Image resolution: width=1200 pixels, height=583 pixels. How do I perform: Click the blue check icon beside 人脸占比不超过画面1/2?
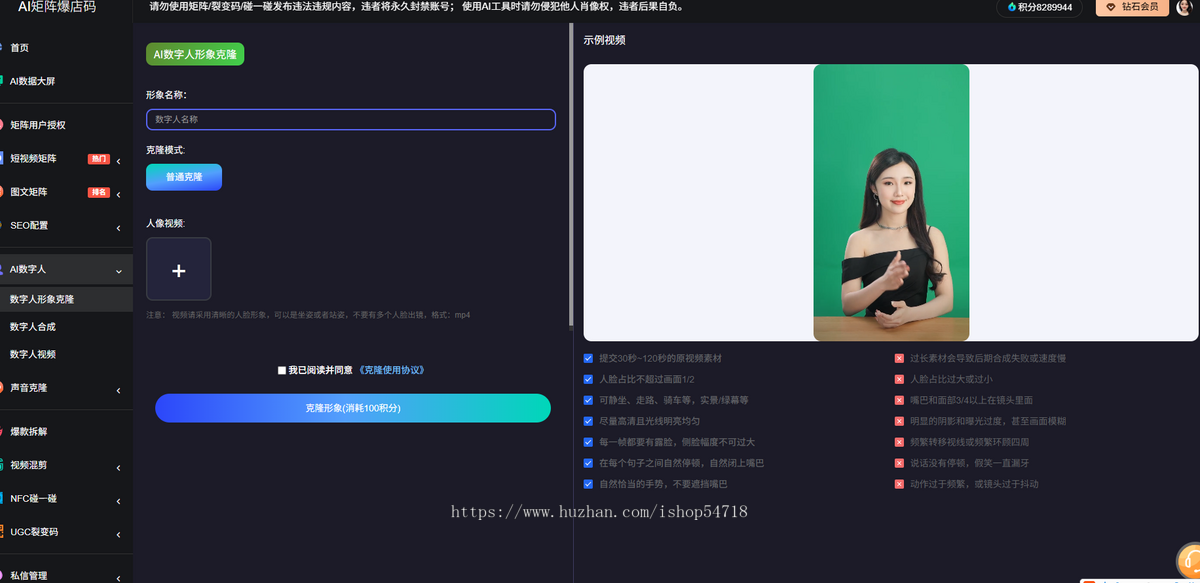pyautogui.click(x=588, y=379)
